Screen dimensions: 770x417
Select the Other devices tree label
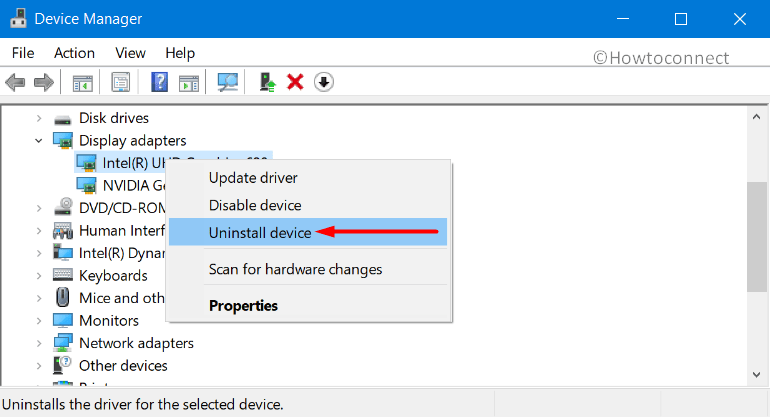[123, 366]
